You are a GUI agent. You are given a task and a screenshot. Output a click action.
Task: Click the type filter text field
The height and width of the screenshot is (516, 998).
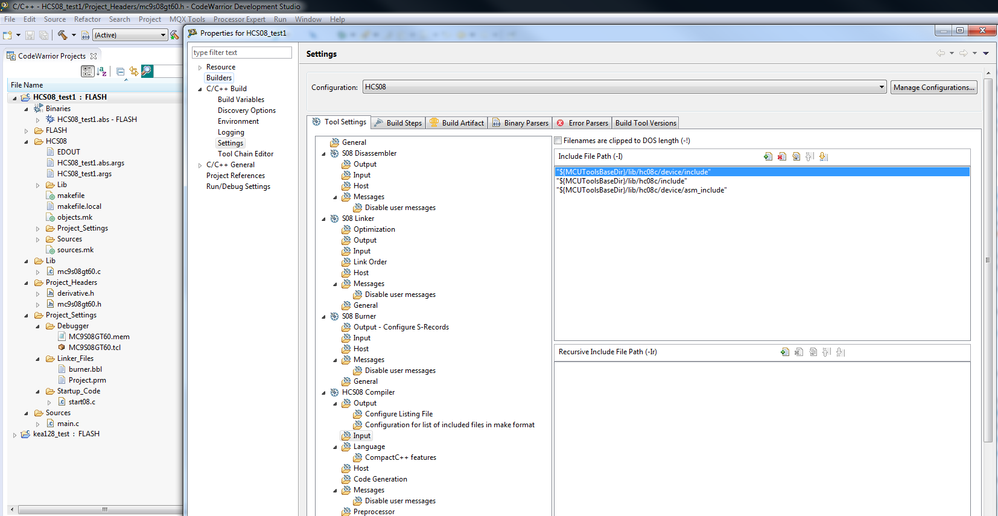(242, 52)
